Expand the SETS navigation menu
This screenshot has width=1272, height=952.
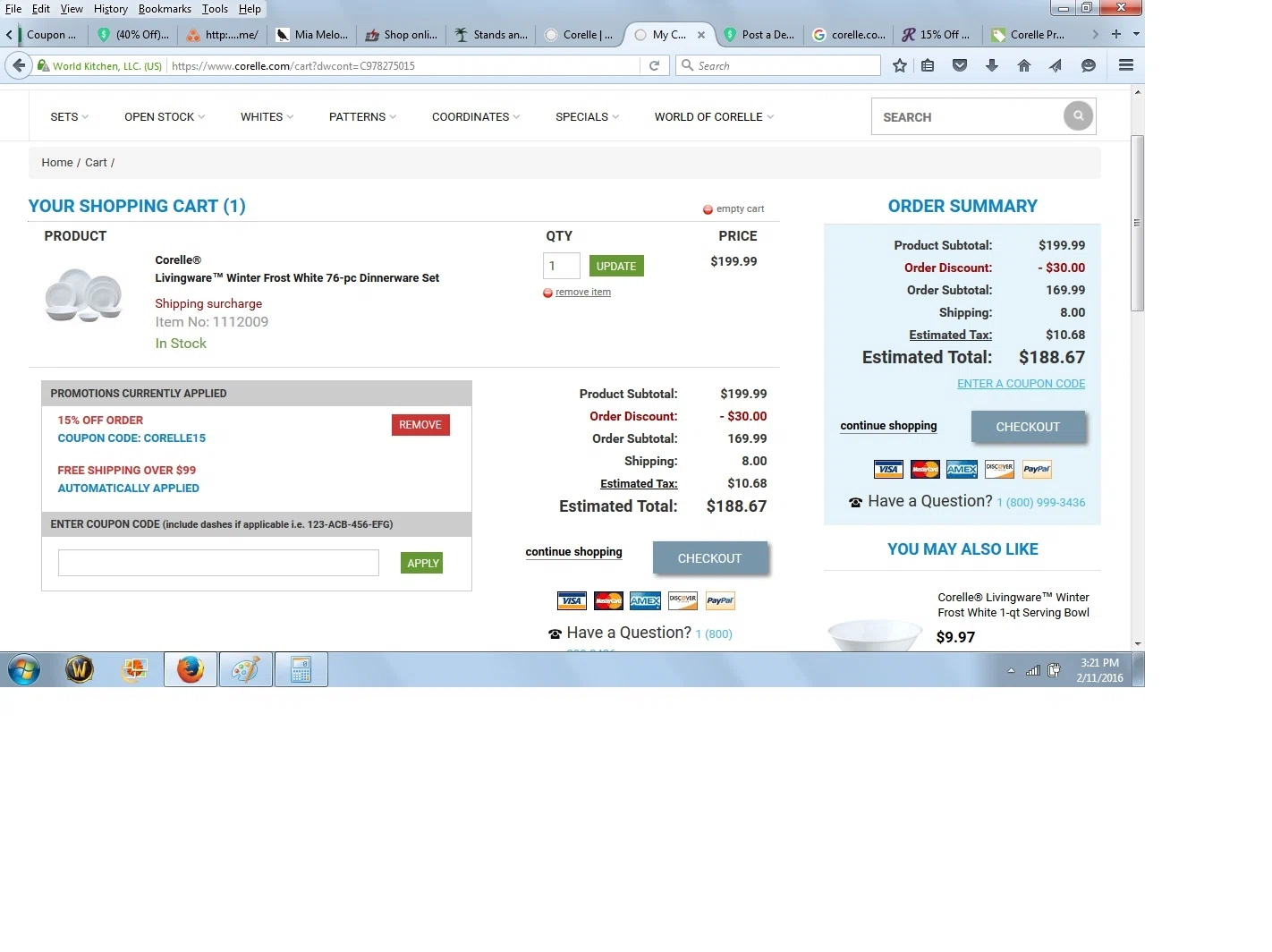point(69,116)
